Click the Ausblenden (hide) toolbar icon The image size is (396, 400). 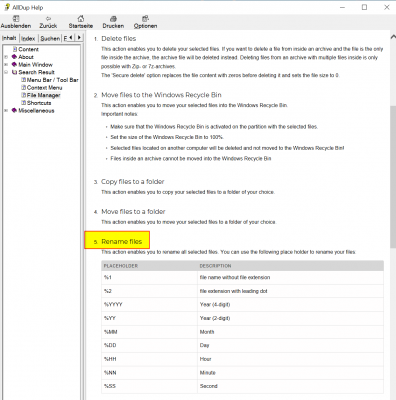click(x=16, y=19)
